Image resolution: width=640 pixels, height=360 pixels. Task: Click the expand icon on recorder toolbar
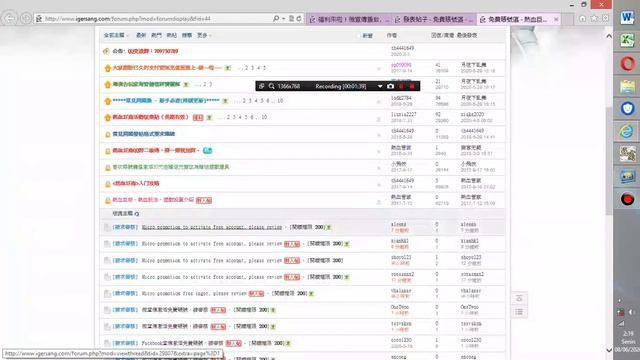click(262, 86)
